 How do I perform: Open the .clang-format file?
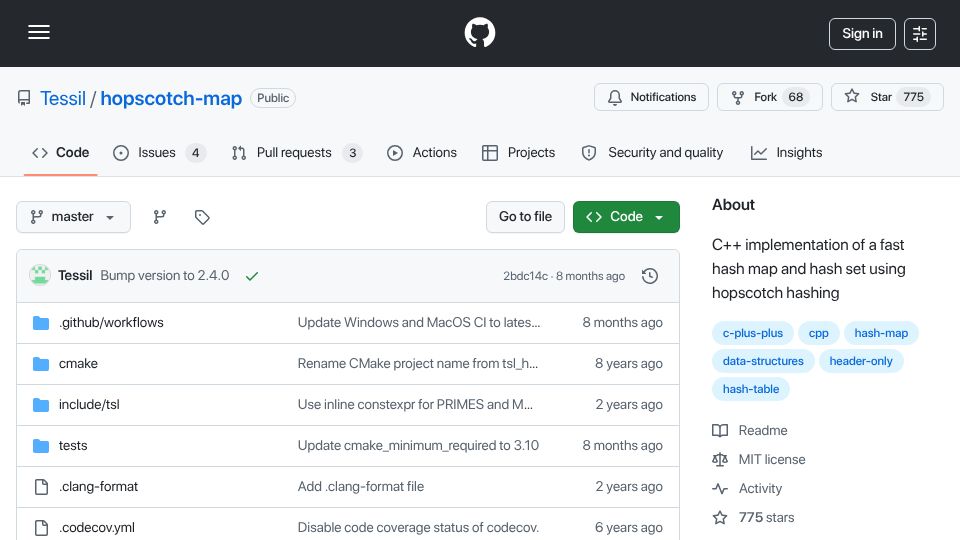99,487
